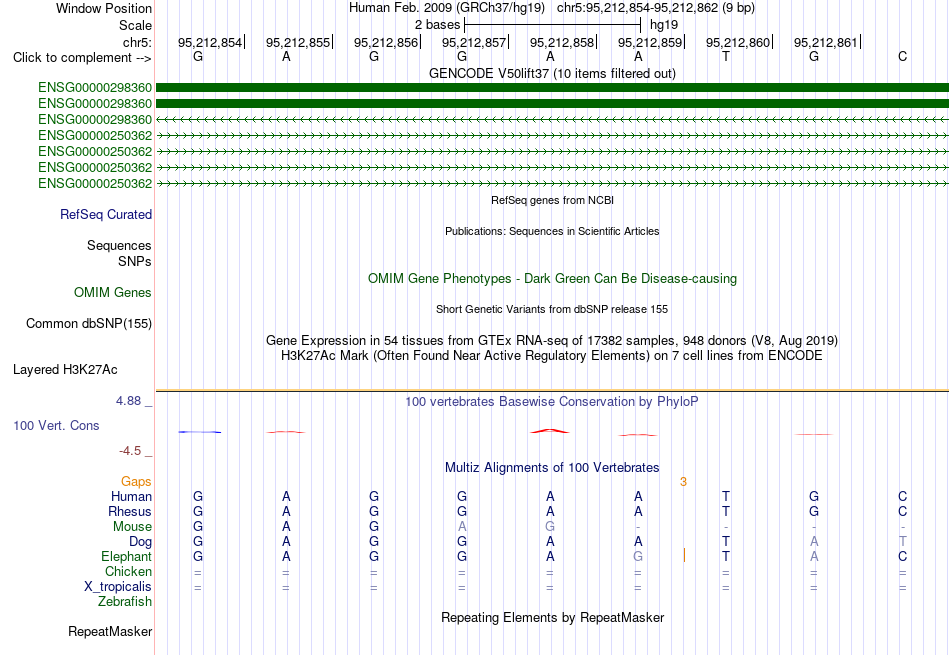The image size is (950, 655).
Task: Click the RefSeq Curated track label
Action: click(105, 214)
